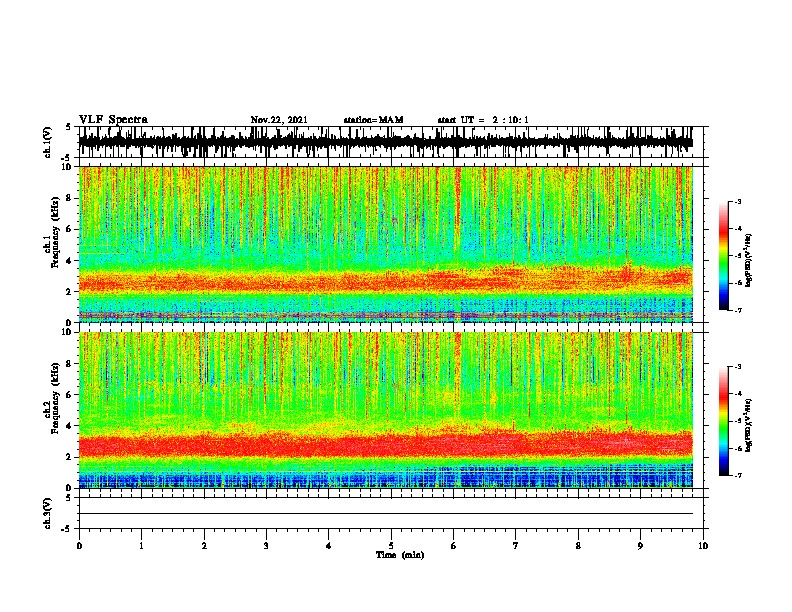The image size is (792, 612).
Task: Click the flat ch.3 voltage trace line
Action: (385, 514)
